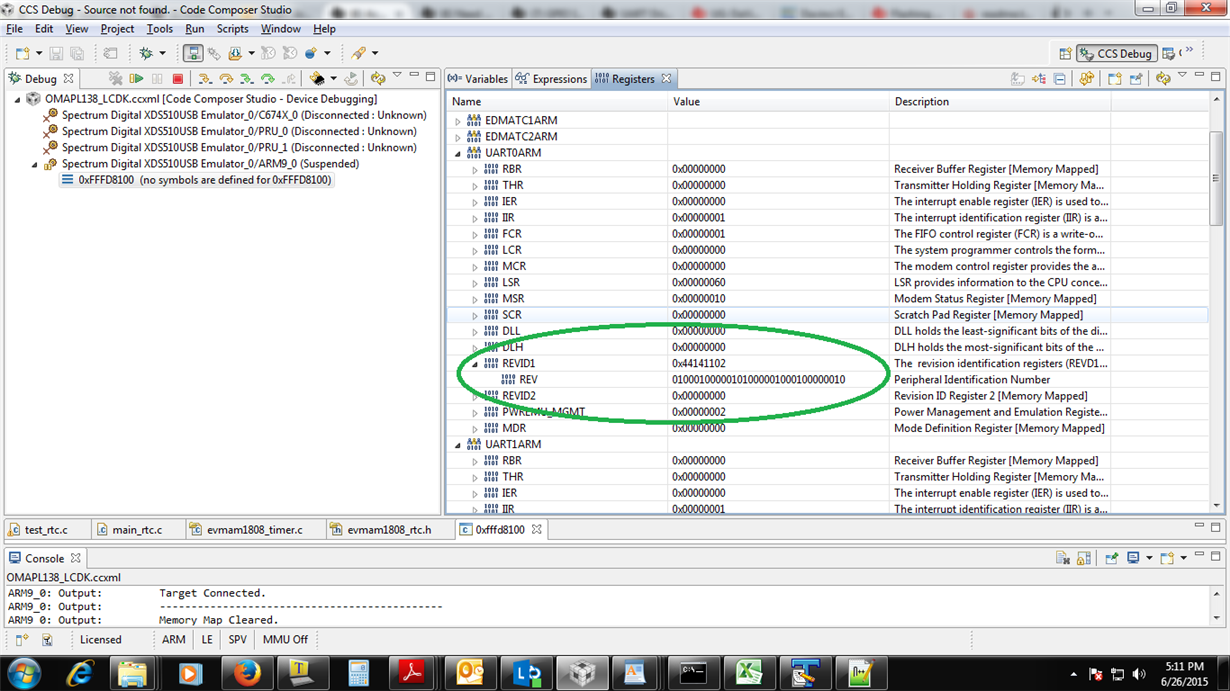Select the 0xFFFD8100 stack frame entry
This screenshot has height=691, width=1230.
pos(196,180)
